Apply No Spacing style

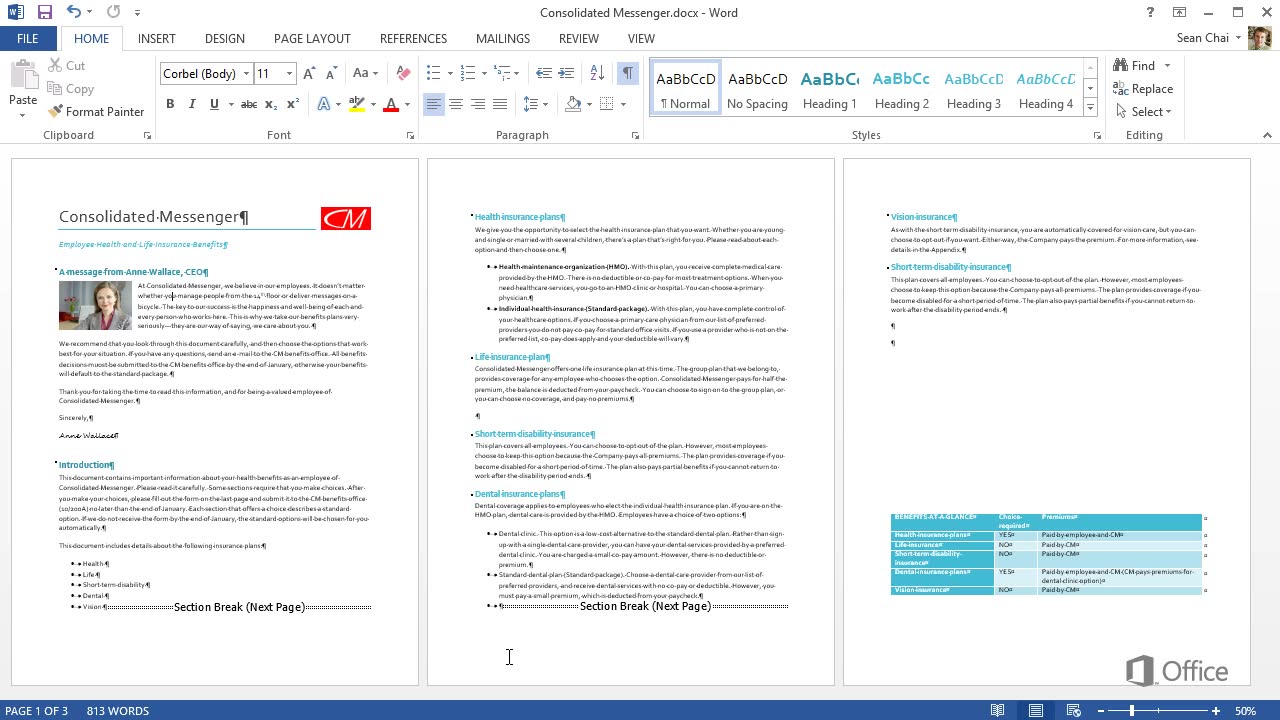[x=757, y=88]
